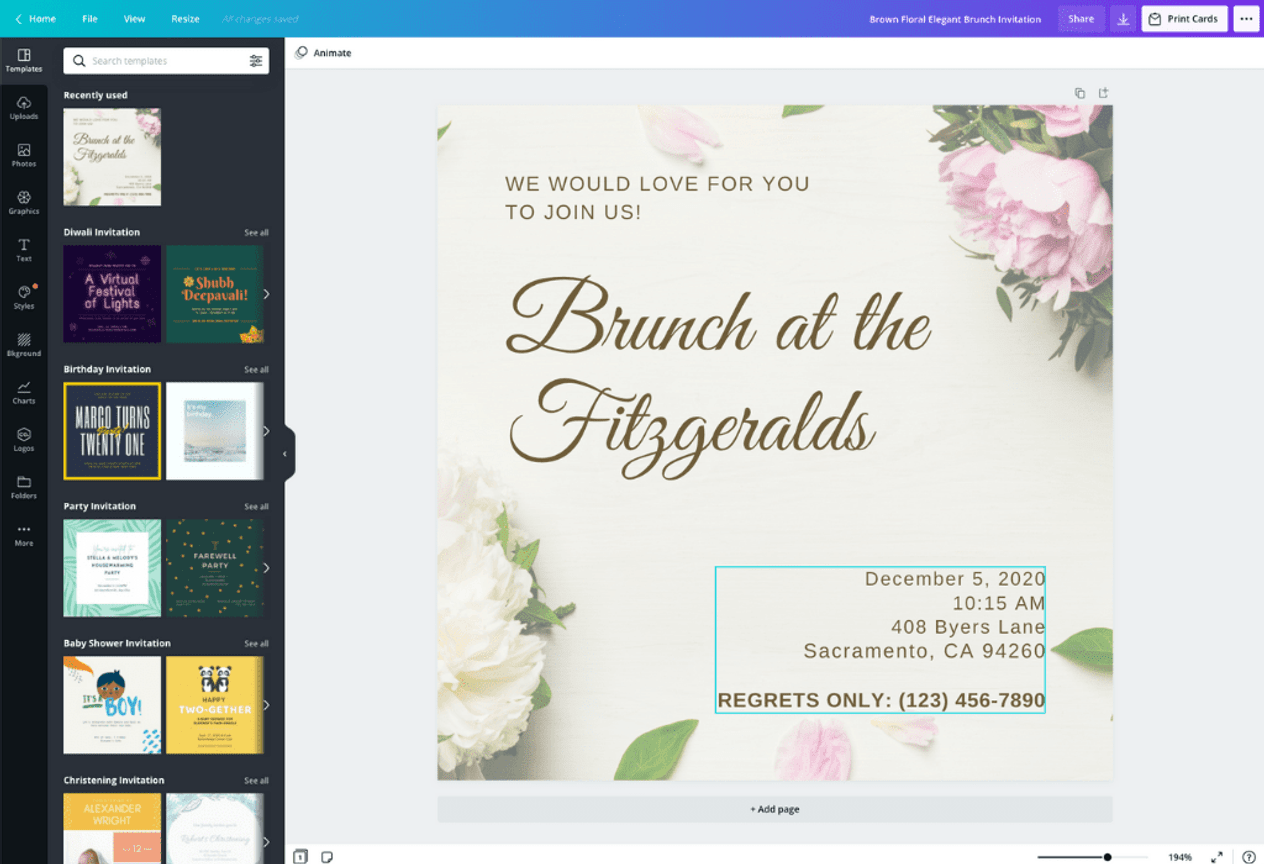1264x864 pixels.
Task: Open the Uploads panel in sidebar
Action: [x=24, y=107]
